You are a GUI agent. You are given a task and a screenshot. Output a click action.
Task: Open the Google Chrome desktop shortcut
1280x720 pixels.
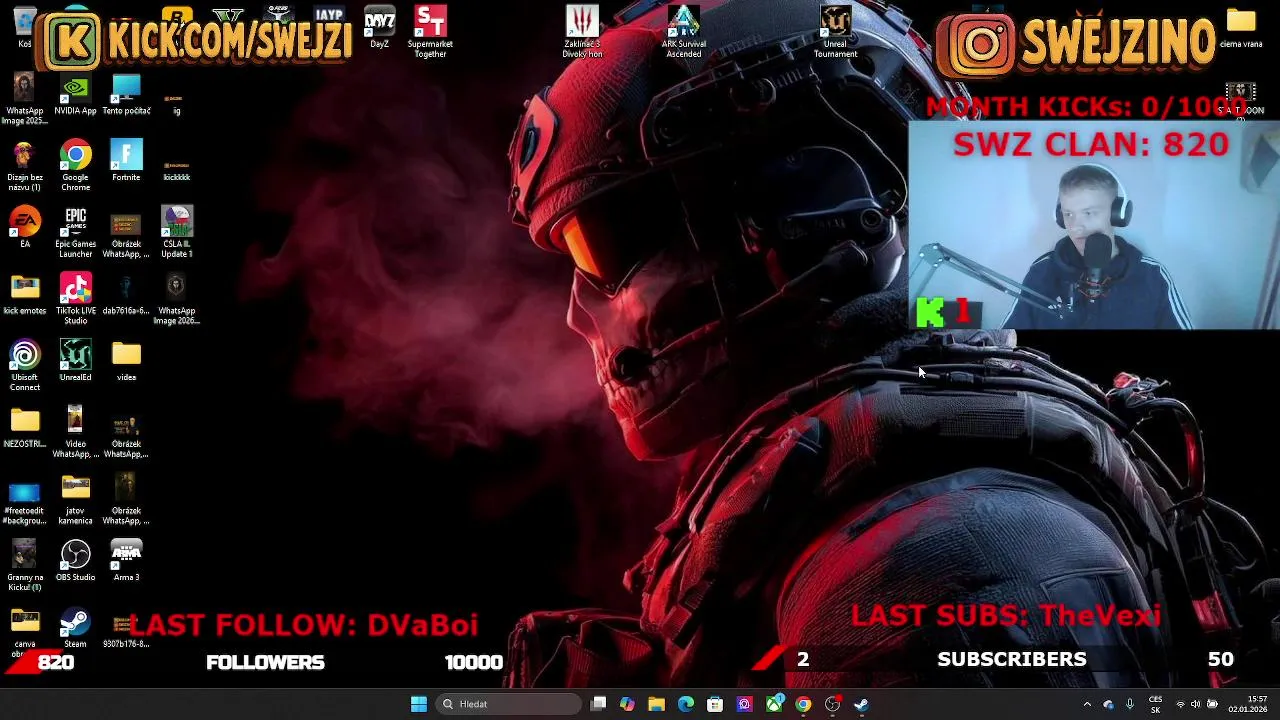click(x=75, y=165)
